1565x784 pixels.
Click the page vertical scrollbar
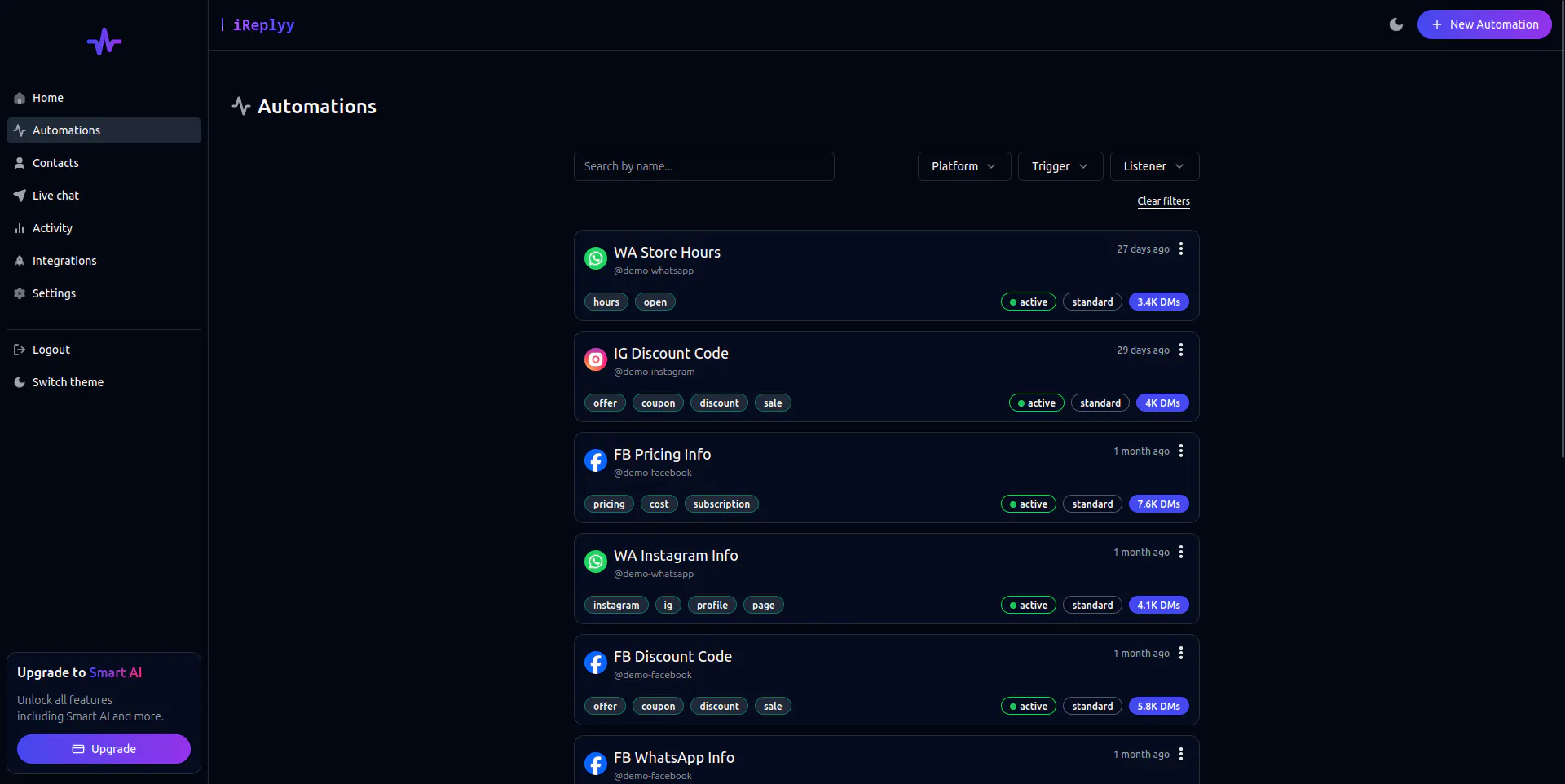coord(1562,228)
